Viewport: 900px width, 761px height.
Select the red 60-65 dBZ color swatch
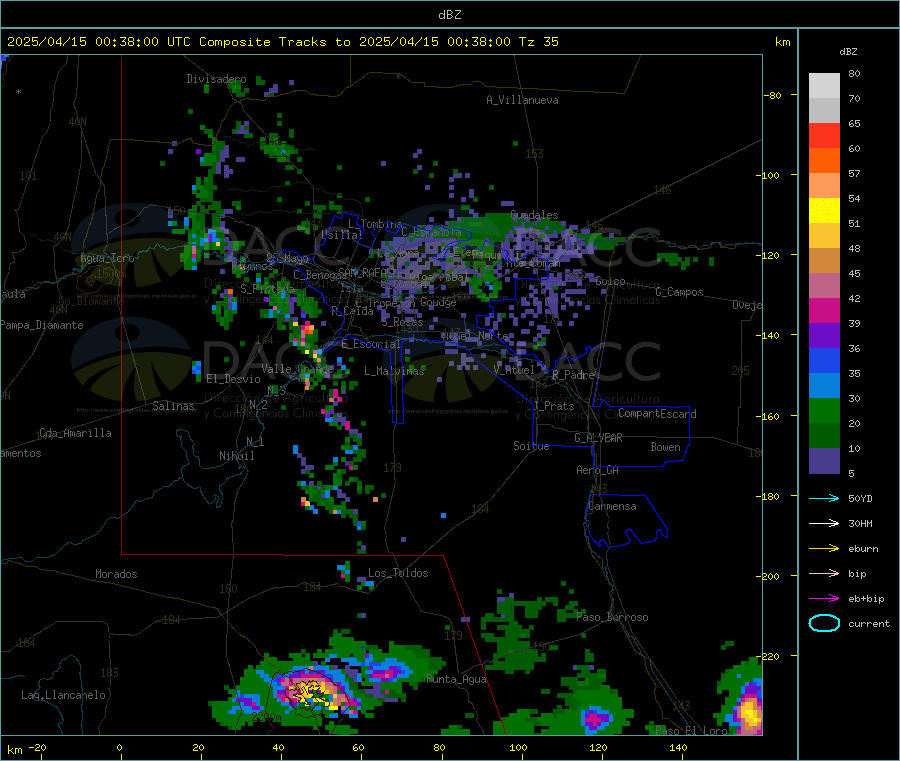pos(824,135)
